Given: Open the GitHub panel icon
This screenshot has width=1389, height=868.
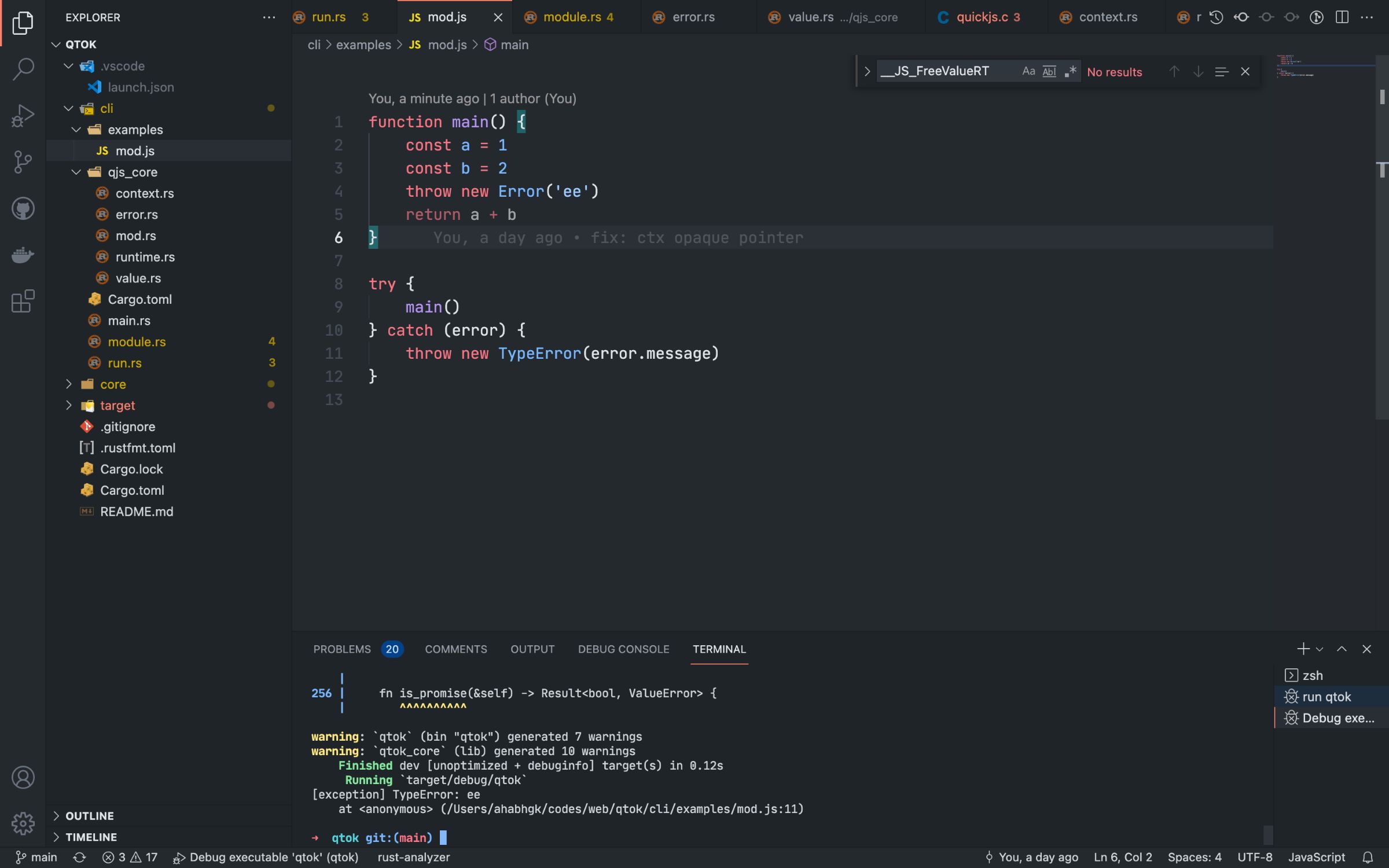Looking at the screenshot, I should (x=23, y=208).
